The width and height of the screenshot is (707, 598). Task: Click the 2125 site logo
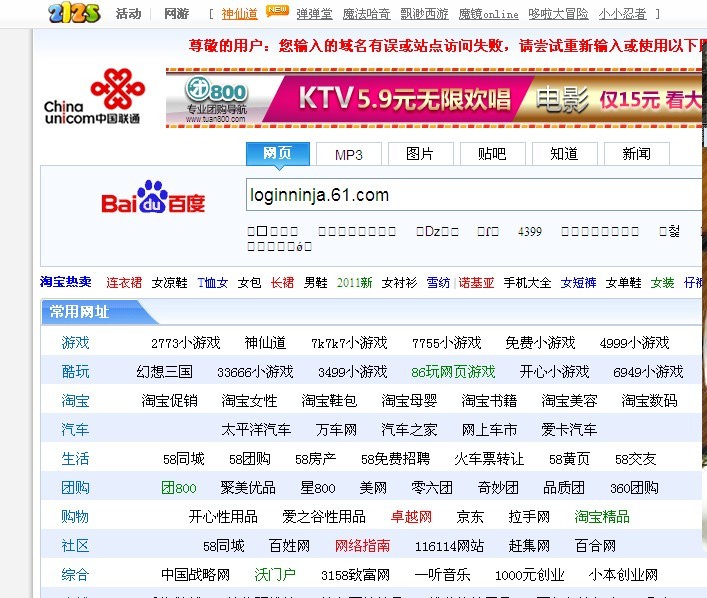point(74,13)
